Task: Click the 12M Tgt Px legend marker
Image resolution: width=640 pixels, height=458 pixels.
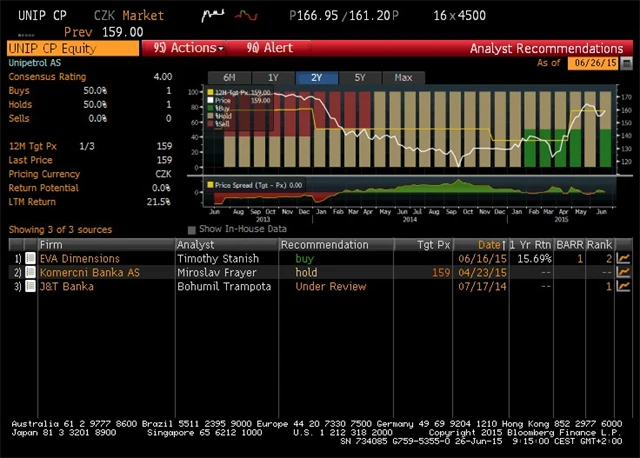Action: (211, 93)
